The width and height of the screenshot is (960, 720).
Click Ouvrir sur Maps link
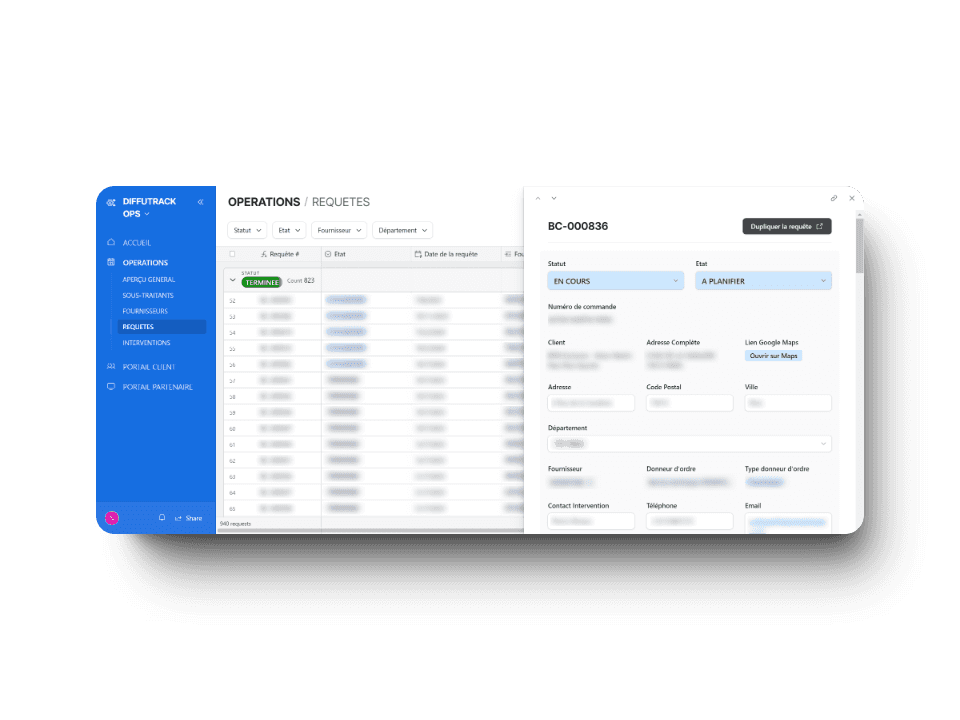(x=773, y=356)
